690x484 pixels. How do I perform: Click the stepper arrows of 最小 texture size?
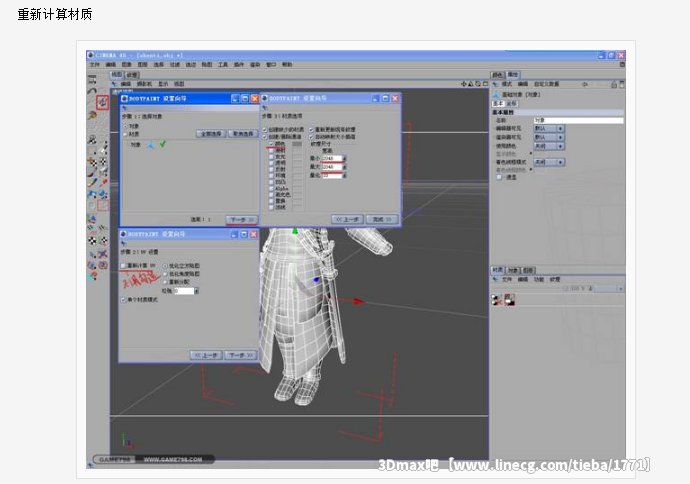(344, 158)
